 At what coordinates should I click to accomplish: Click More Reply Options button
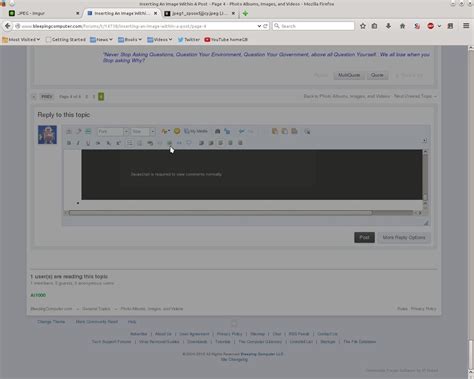pos(404,237)
